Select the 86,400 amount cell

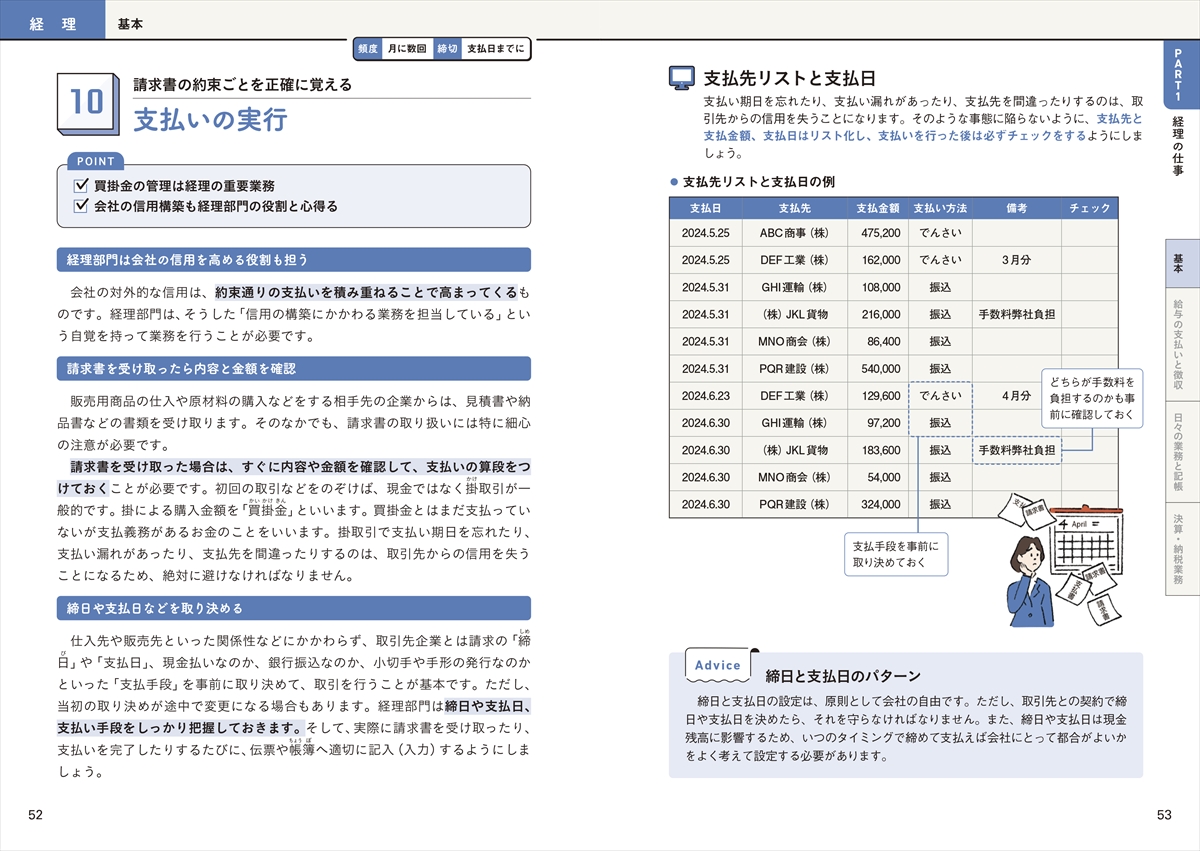[x=877, y=341]
